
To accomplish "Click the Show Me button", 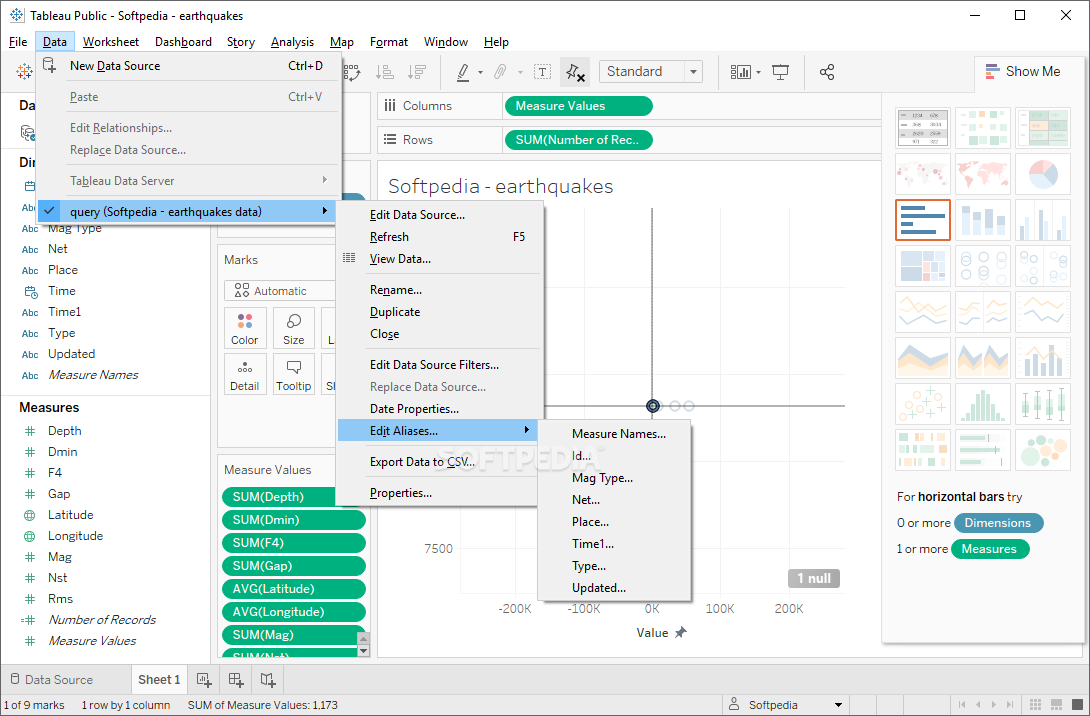I will coord(1023,71).
